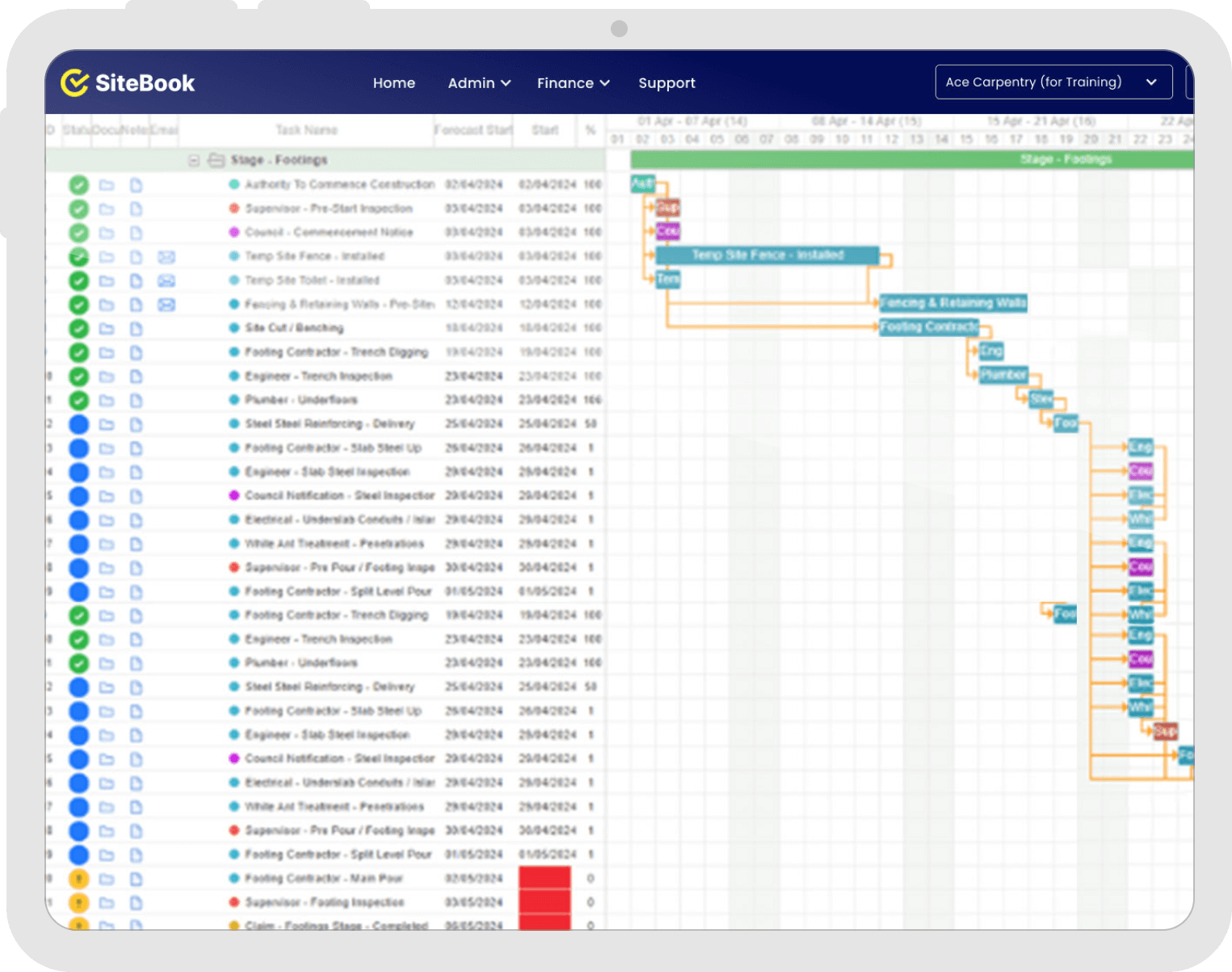1232x972 pixels.
Task: Open the notes document icon for Supervisor - Pre-Start Inspection
Action: (136, 208)
